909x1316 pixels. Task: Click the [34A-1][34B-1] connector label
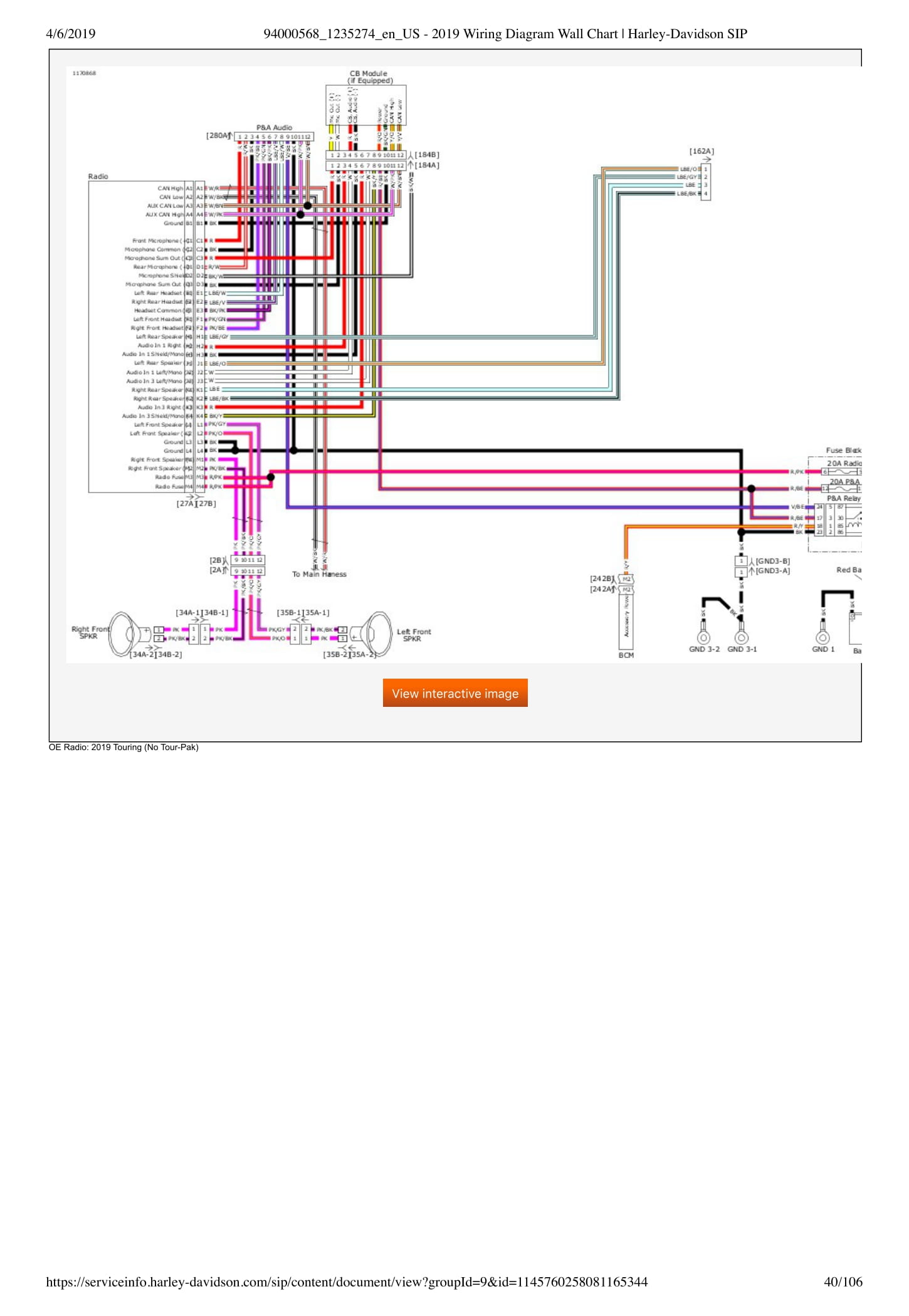point(202,612)
